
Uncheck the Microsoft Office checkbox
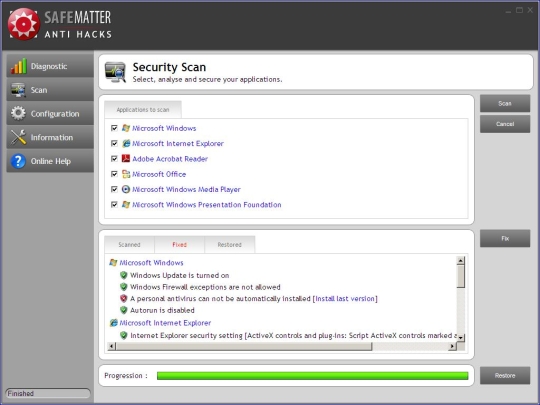[x=114, y=174]
